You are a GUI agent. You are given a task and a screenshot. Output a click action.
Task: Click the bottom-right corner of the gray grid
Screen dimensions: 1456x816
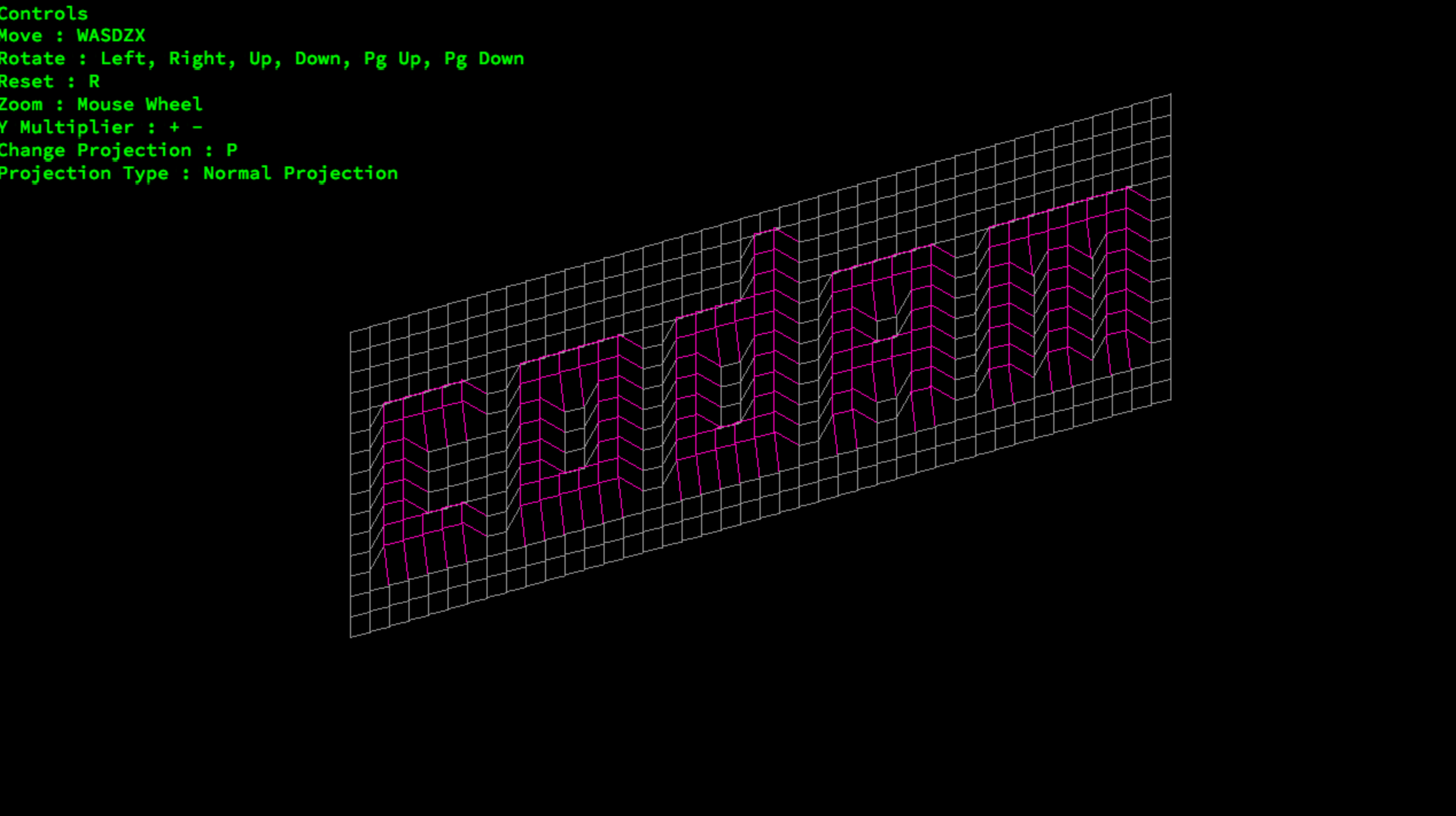(x=1170, y=399)
